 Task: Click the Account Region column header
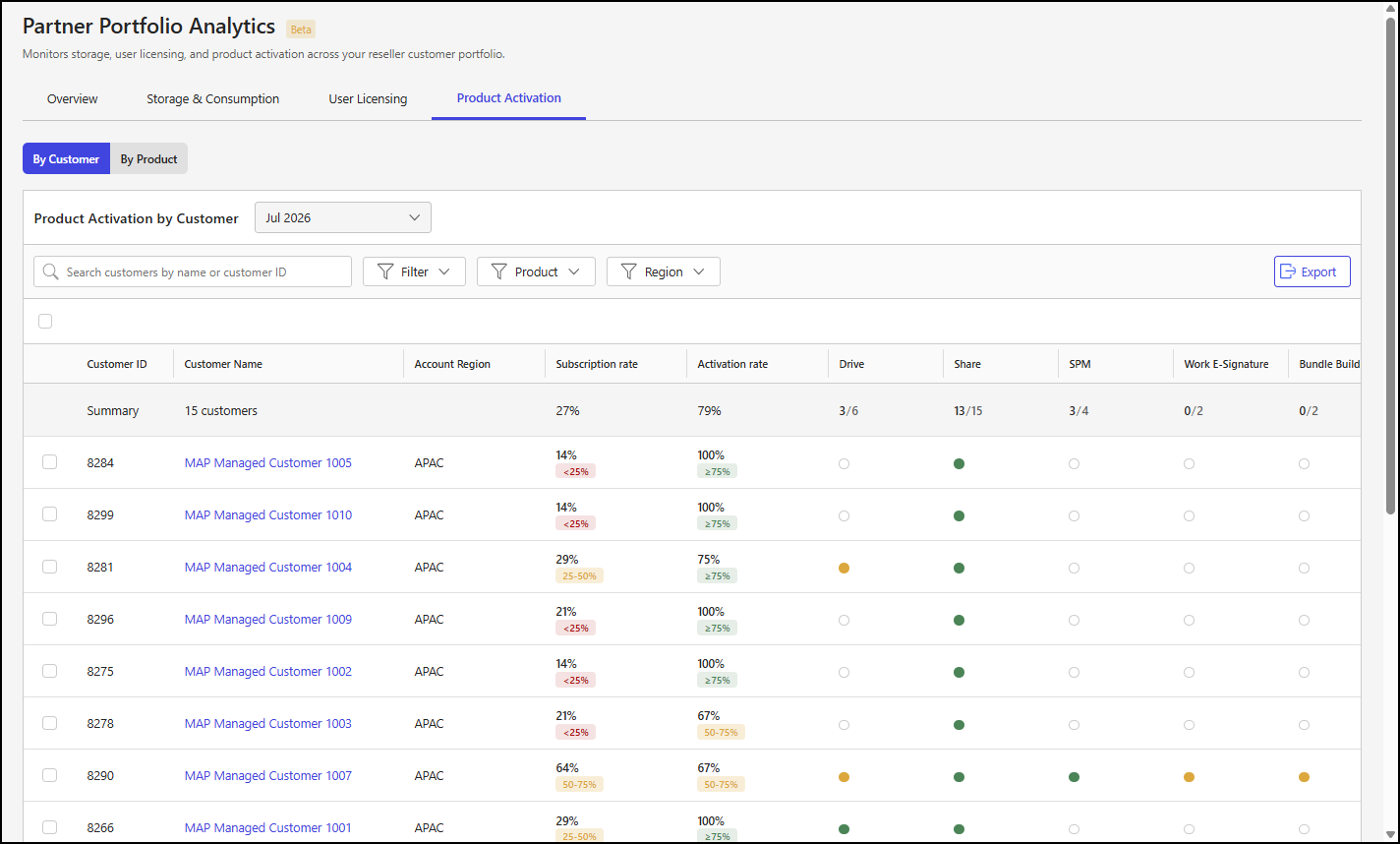pos(452,364)
